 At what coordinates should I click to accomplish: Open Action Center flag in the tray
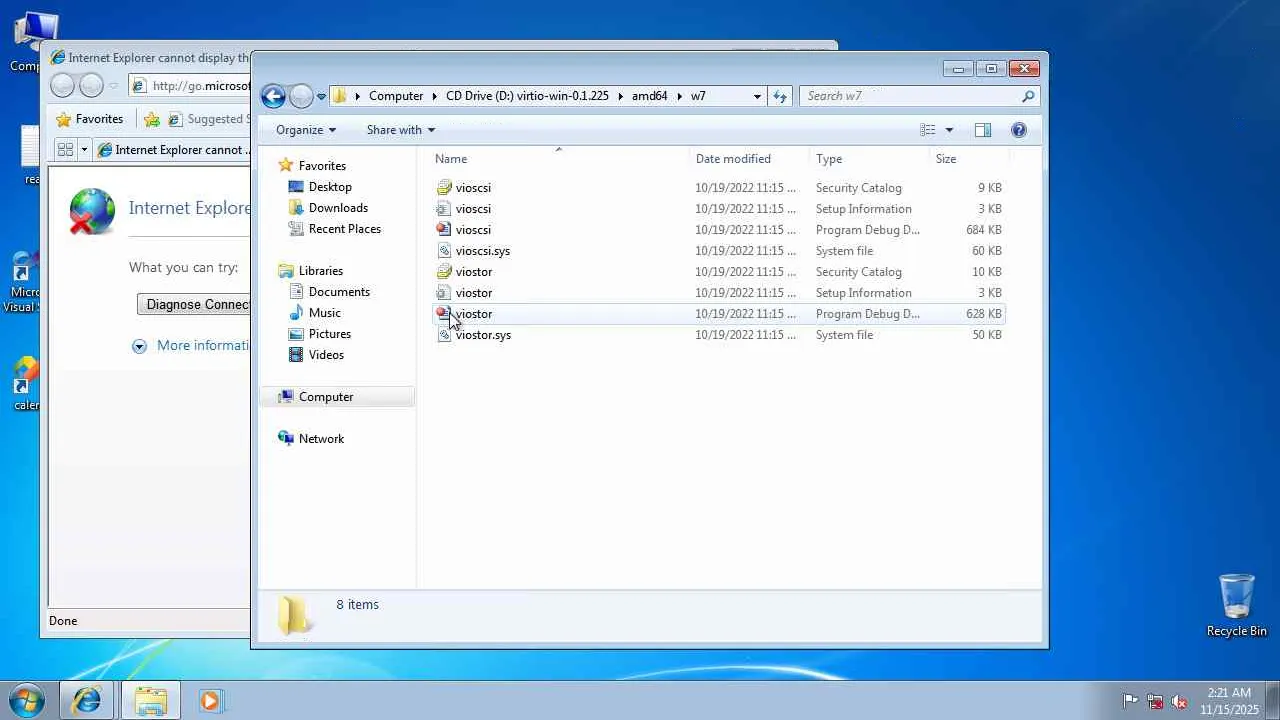pyautogui.click(x=1131, y=701)
